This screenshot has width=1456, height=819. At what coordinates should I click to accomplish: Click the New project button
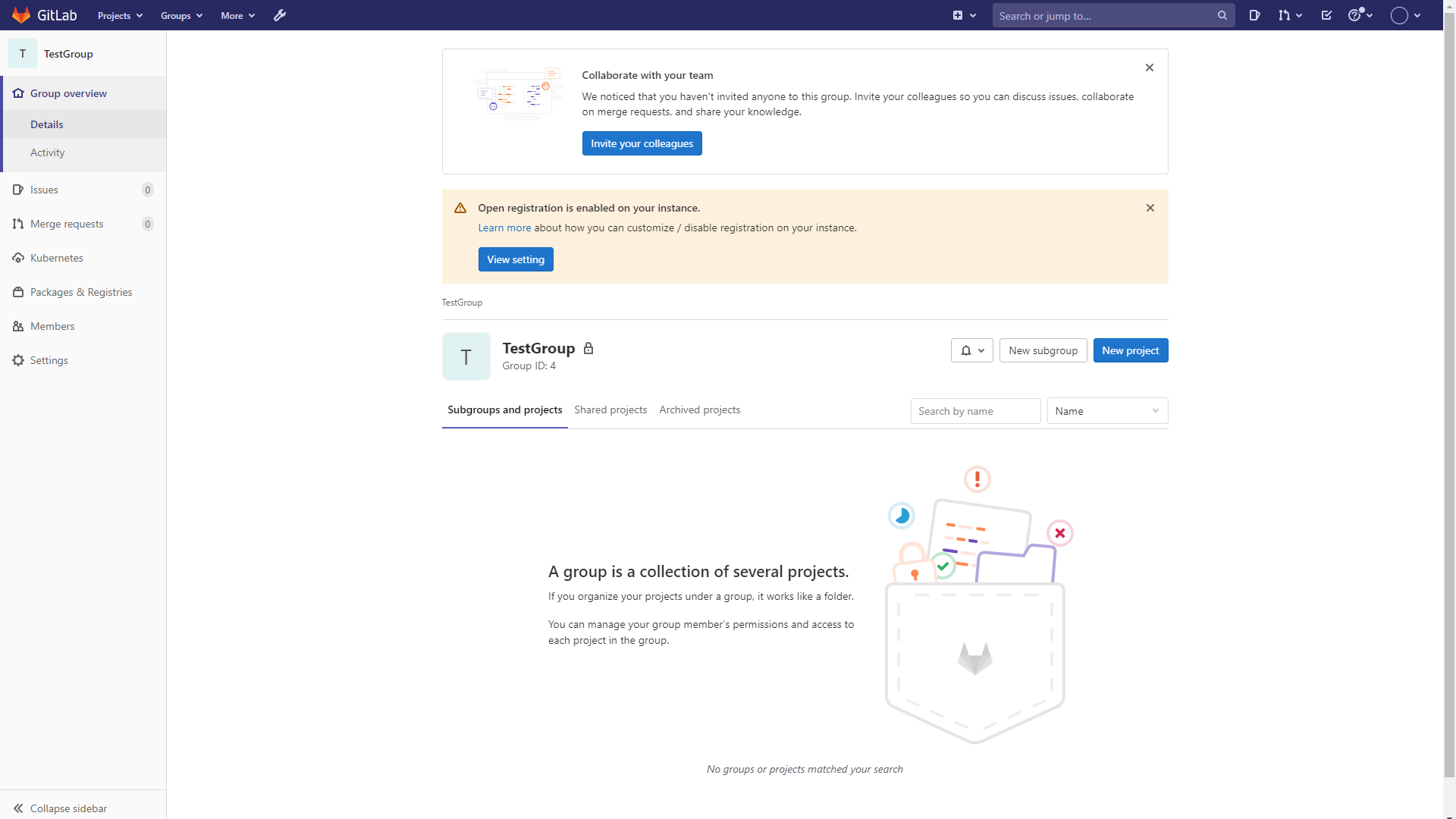point(1130,350)
